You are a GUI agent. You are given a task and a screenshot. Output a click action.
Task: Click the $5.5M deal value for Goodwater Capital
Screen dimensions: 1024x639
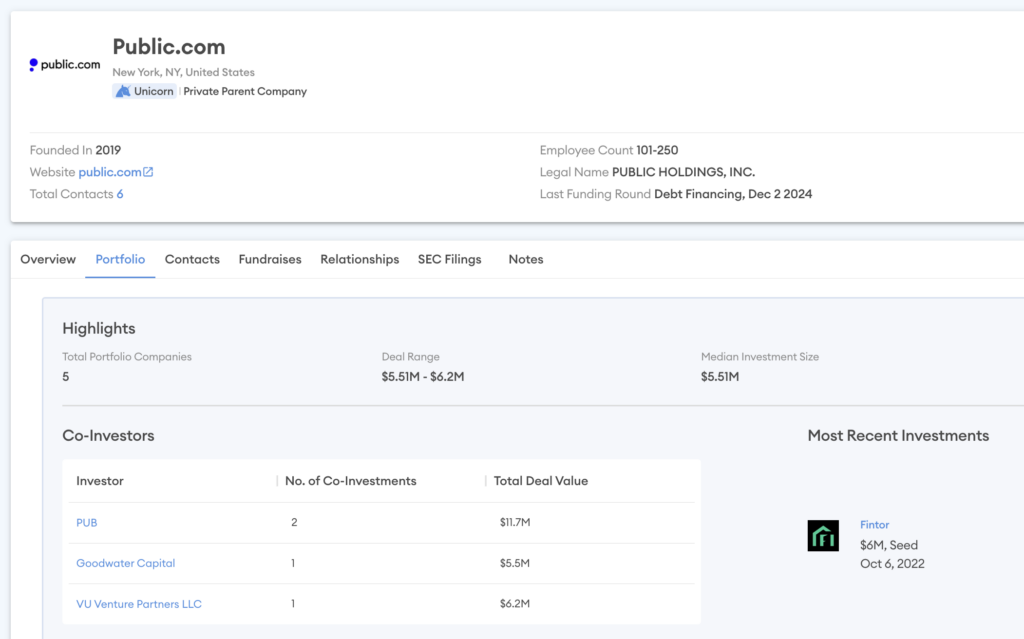pyautogui.click(x=515, y=563)
